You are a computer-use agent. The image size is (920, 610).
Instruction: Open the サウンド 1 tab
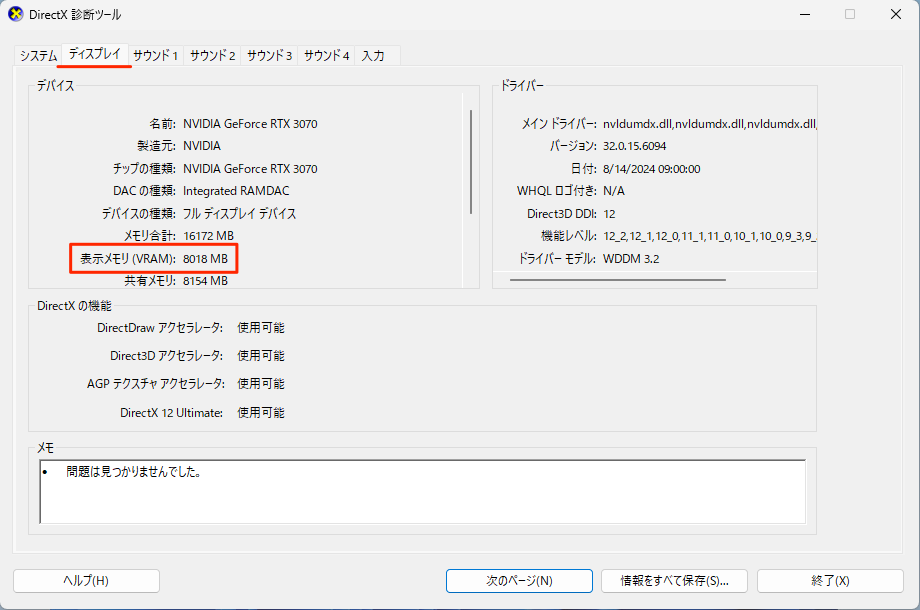[x=155, y=57]
